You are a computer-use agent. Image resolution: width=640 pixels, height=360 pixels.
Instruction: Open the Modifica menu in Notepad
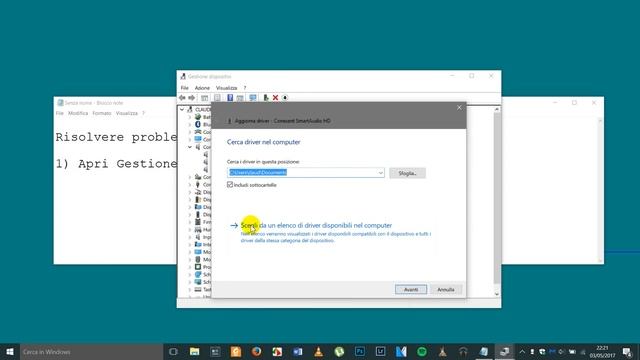(x=78, y=113)
